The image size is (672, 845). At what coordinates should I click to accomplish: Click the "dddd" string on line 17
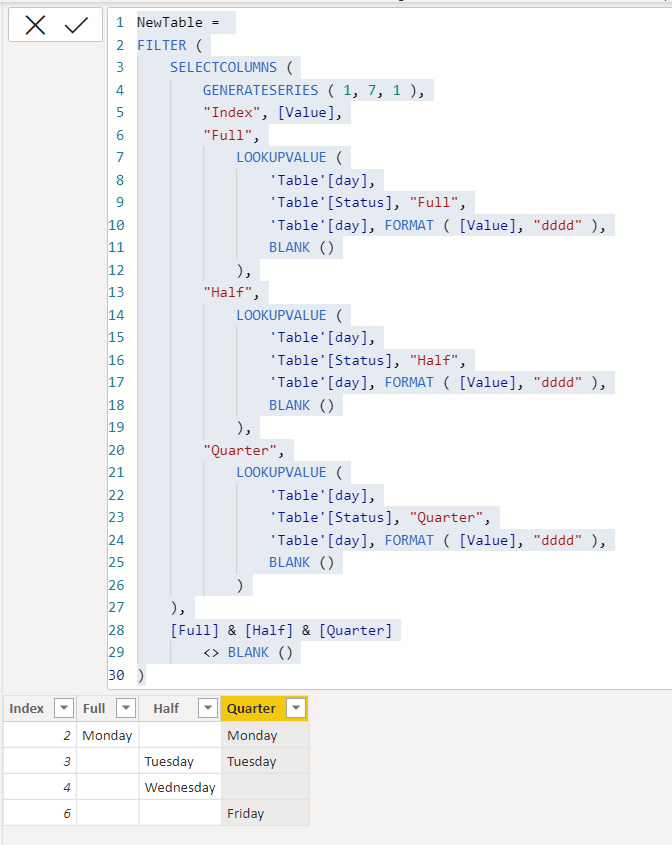(558, 383)
